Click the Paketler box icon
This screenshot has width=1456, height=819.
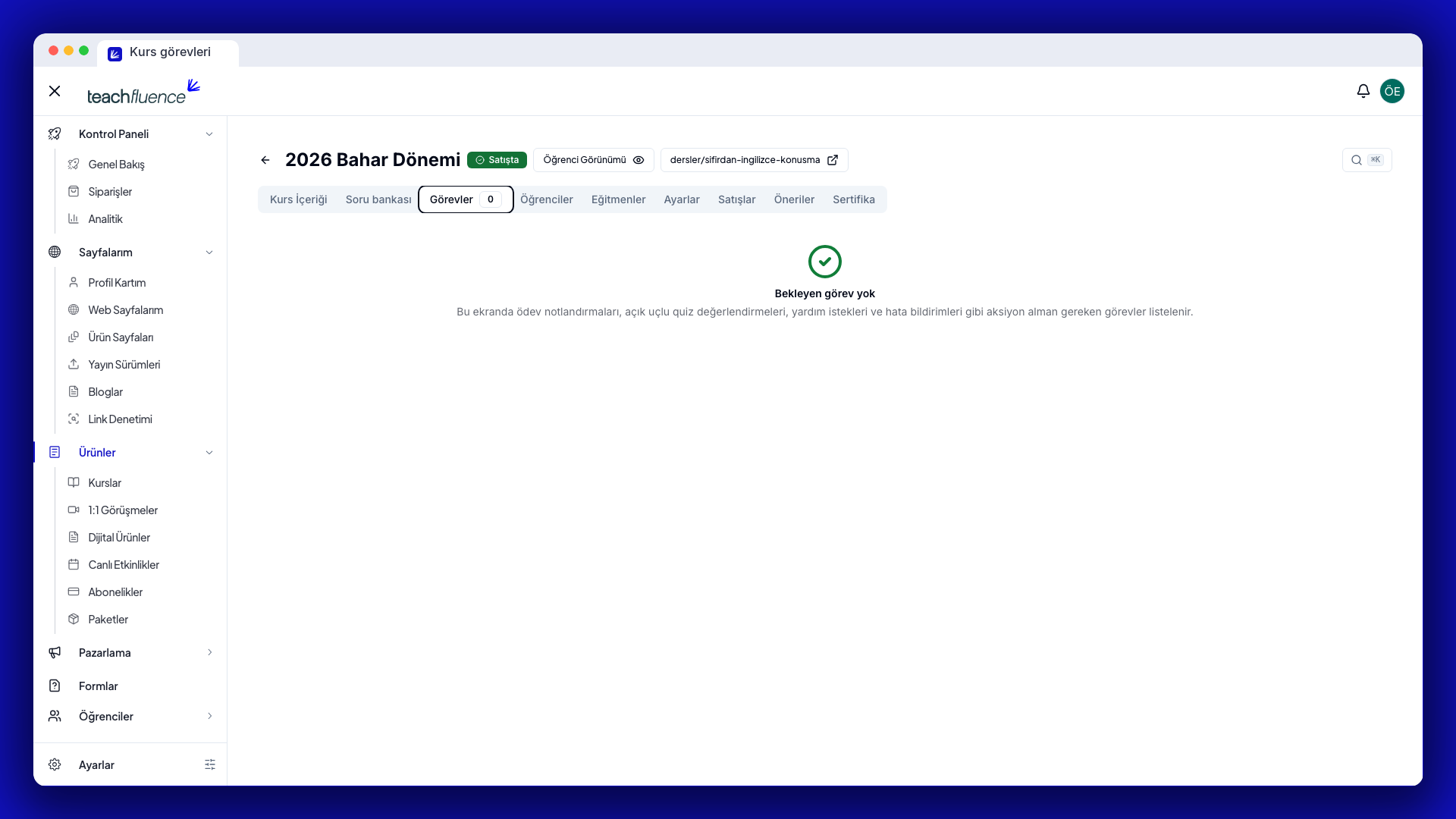(x=74, y=619)
